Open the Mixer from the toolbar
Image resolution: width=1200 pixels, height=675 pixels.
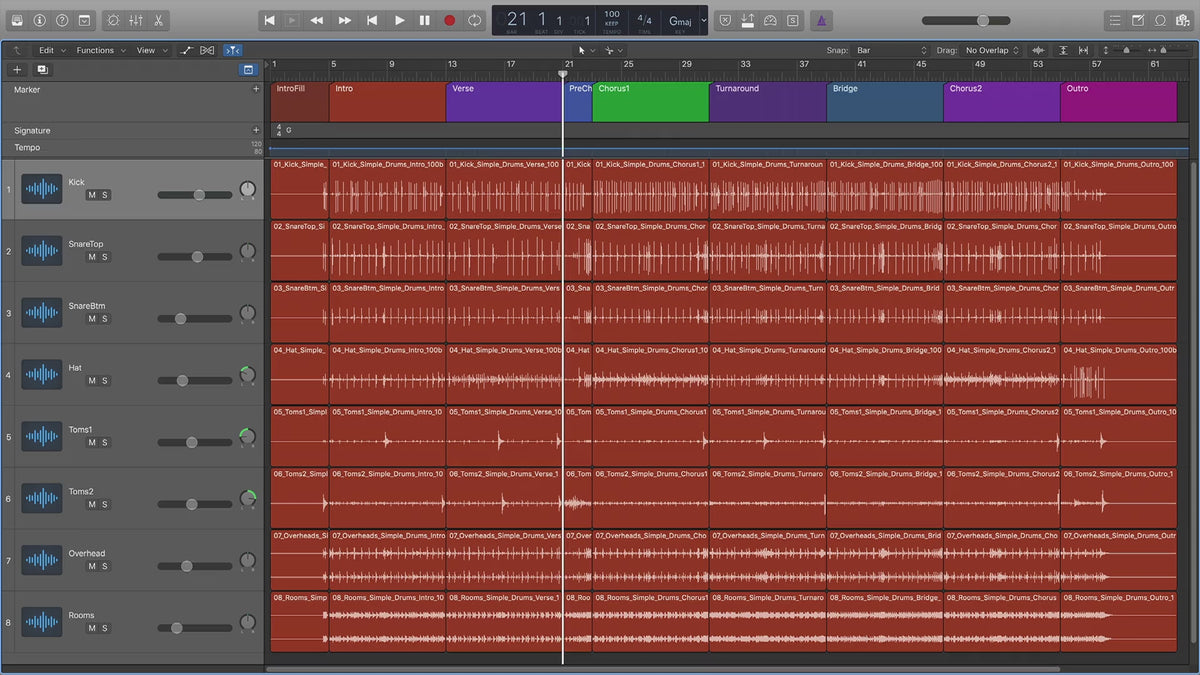136,20
